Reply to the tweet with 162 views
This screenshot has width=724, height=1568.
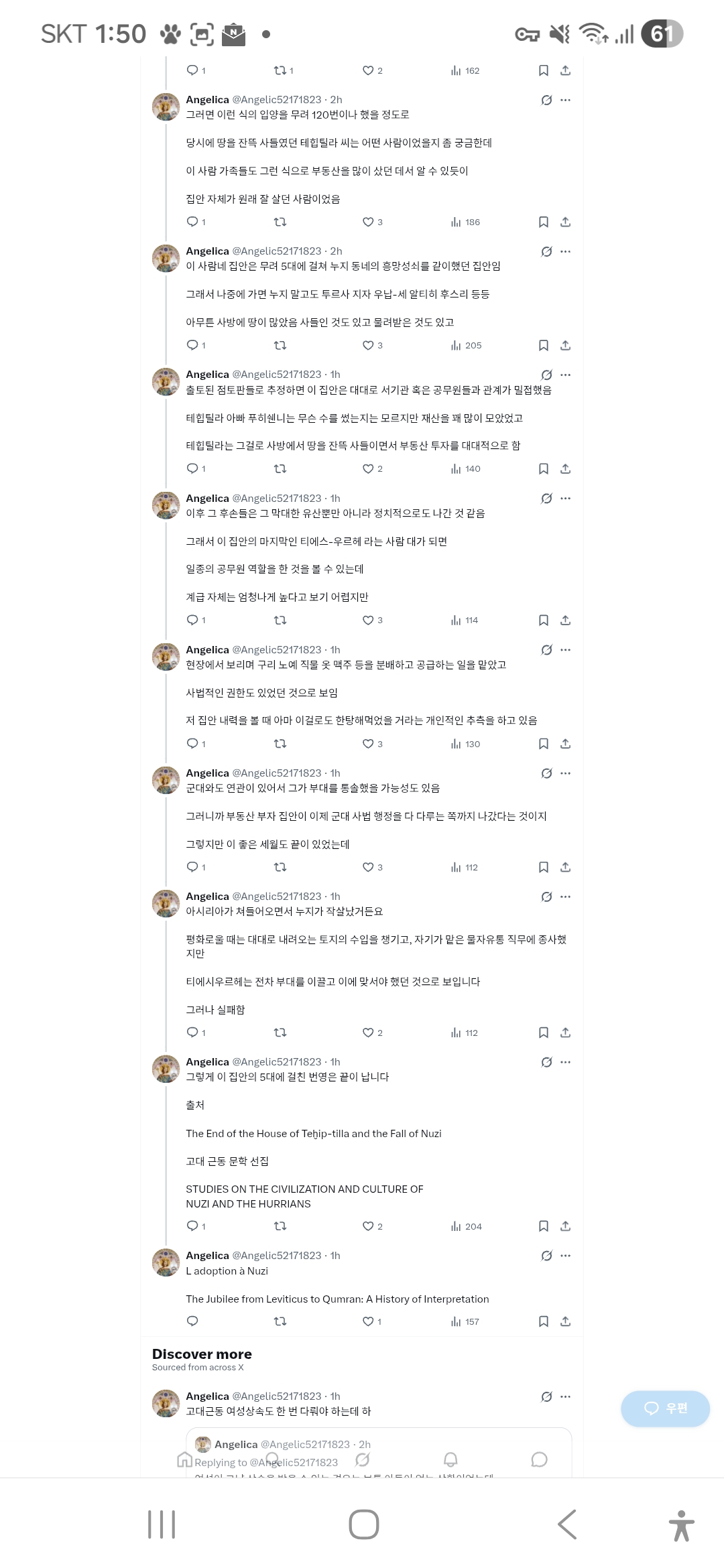click(192, 70)
